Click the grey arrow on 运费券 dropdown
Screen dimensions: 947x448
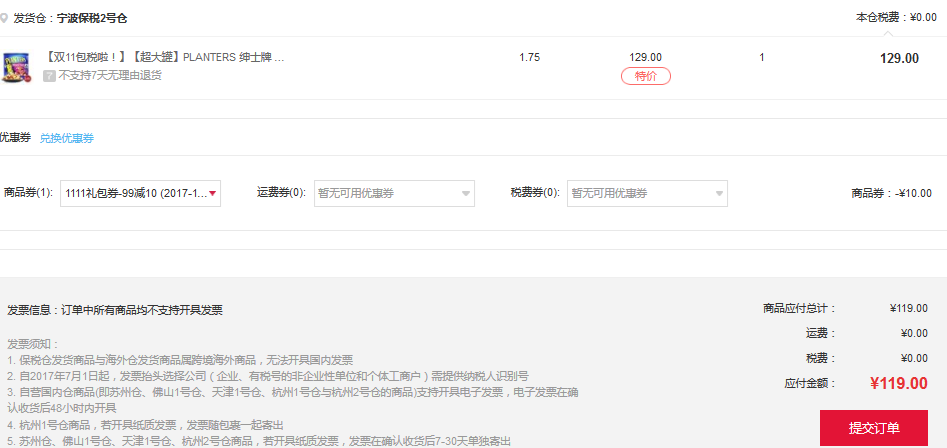466,193
